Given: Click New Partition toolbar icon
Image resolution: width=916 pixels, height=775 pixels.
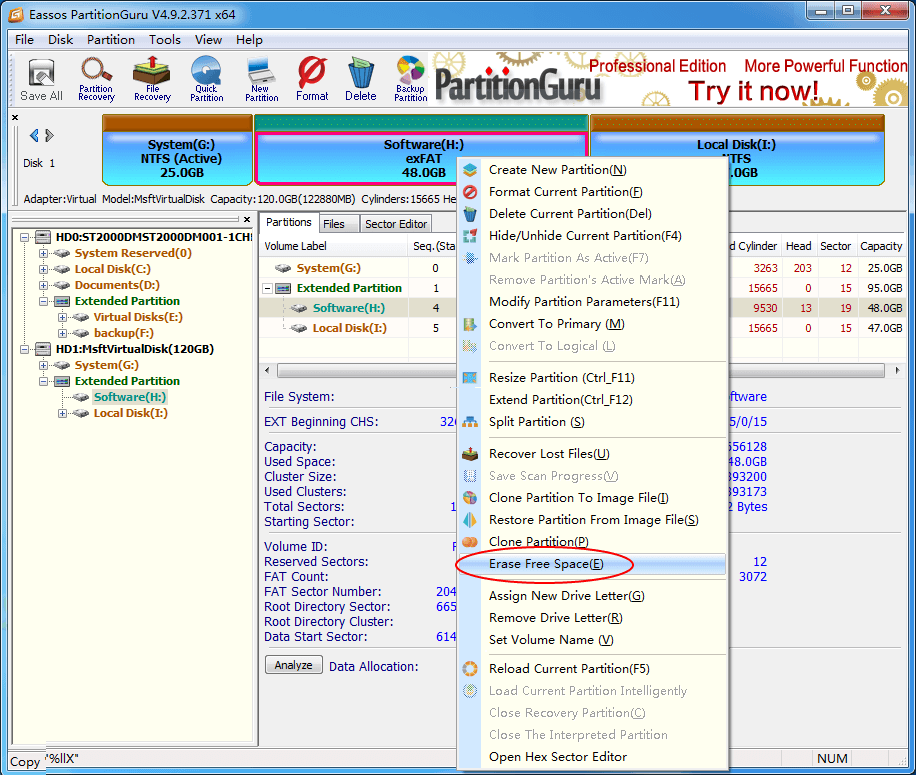Looking at the screenshot, I should [261, 80].
